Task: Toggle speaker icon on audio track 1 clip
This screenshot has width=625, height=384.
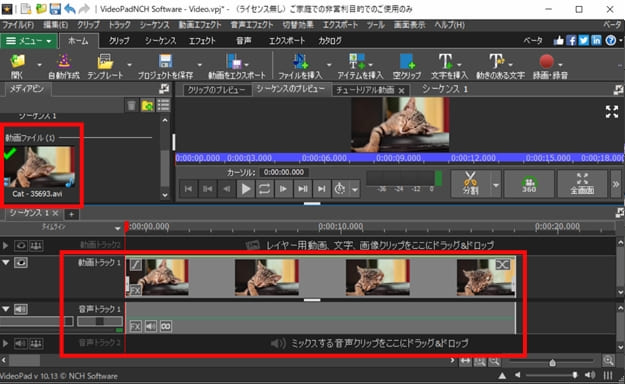Action: (151, 327)
